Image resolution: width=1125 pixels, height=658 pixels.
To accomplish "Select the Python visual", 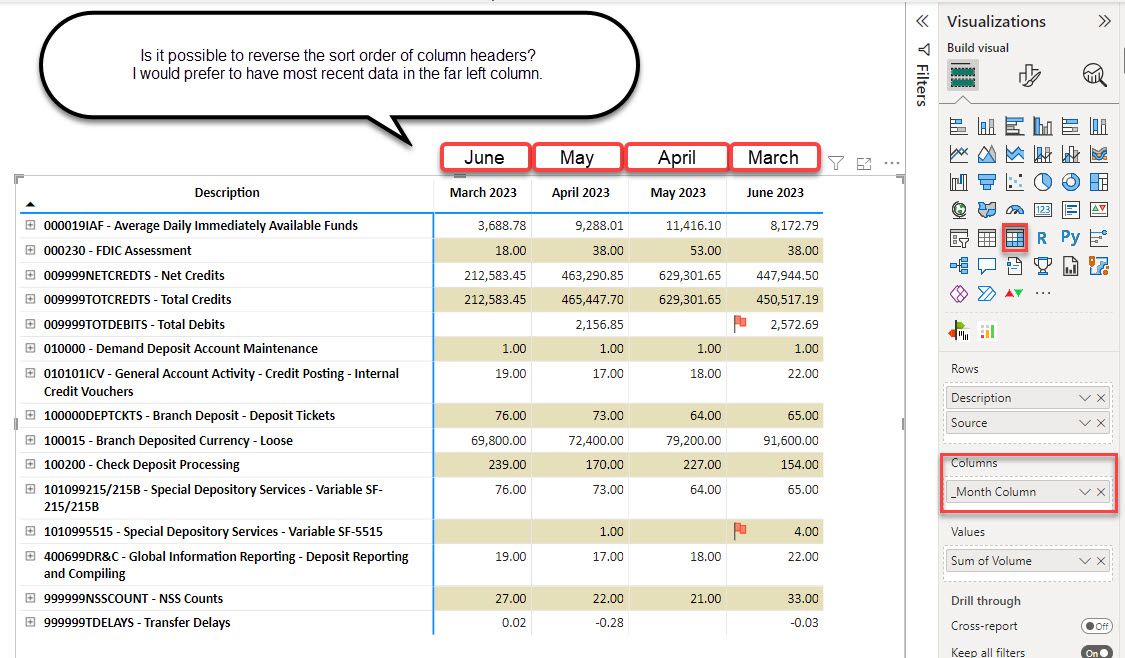I will click(1070, 238).
